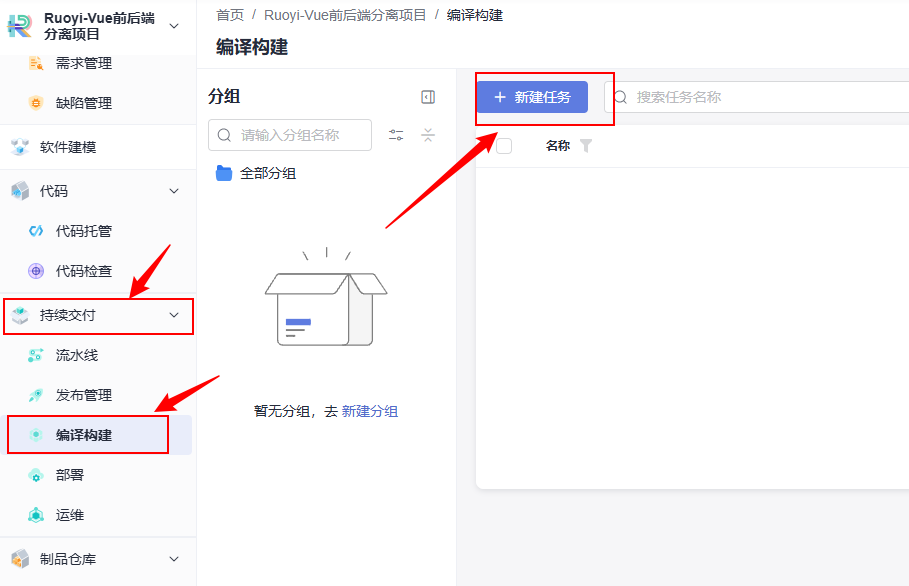Image resolution: width=909 pixels, height=586 pixels.
Task: Click the 流水线 pipeline icon
Action: 36,355
